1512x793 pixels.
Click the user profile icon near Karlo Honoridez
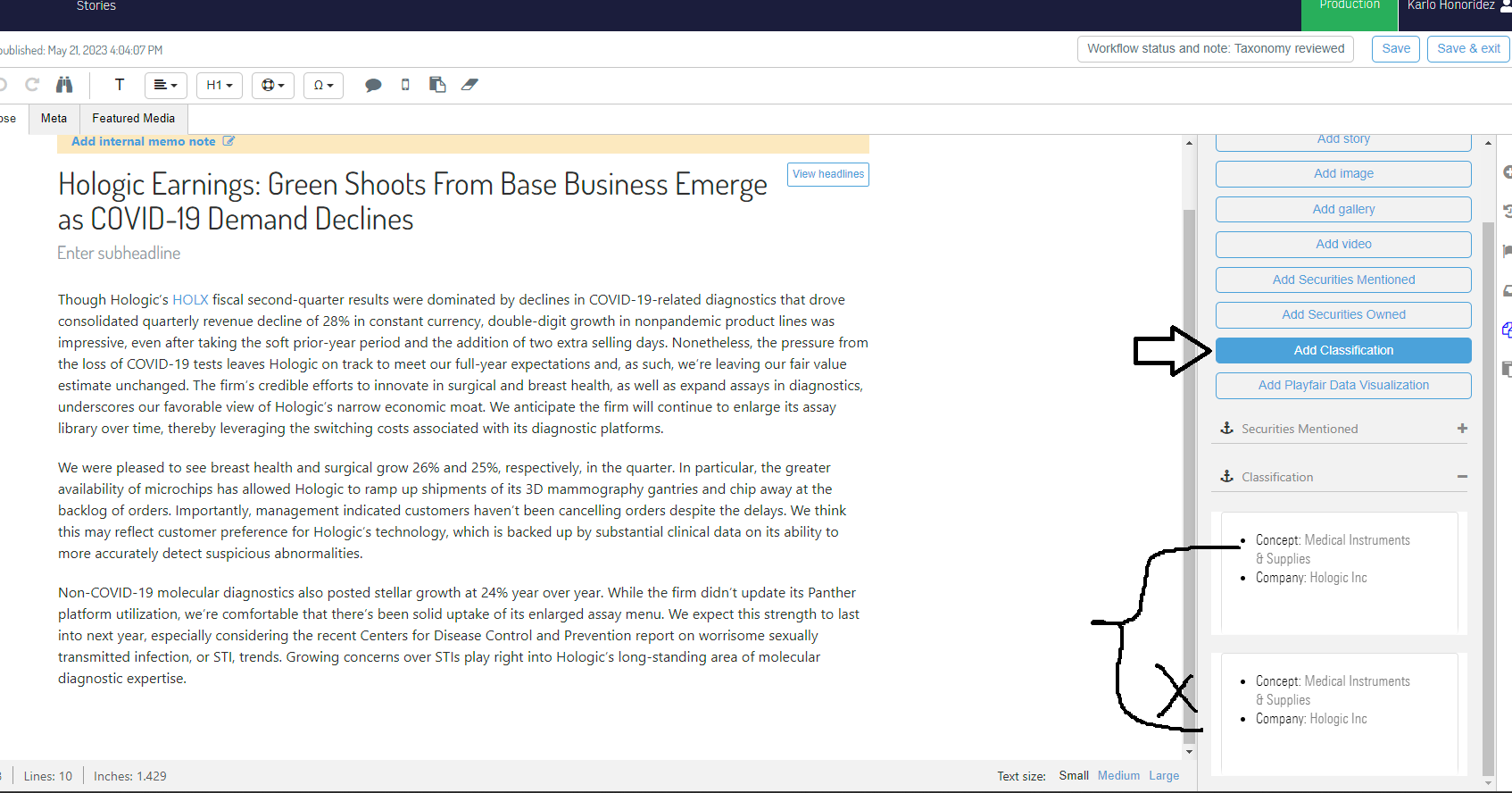point(1506,5)
